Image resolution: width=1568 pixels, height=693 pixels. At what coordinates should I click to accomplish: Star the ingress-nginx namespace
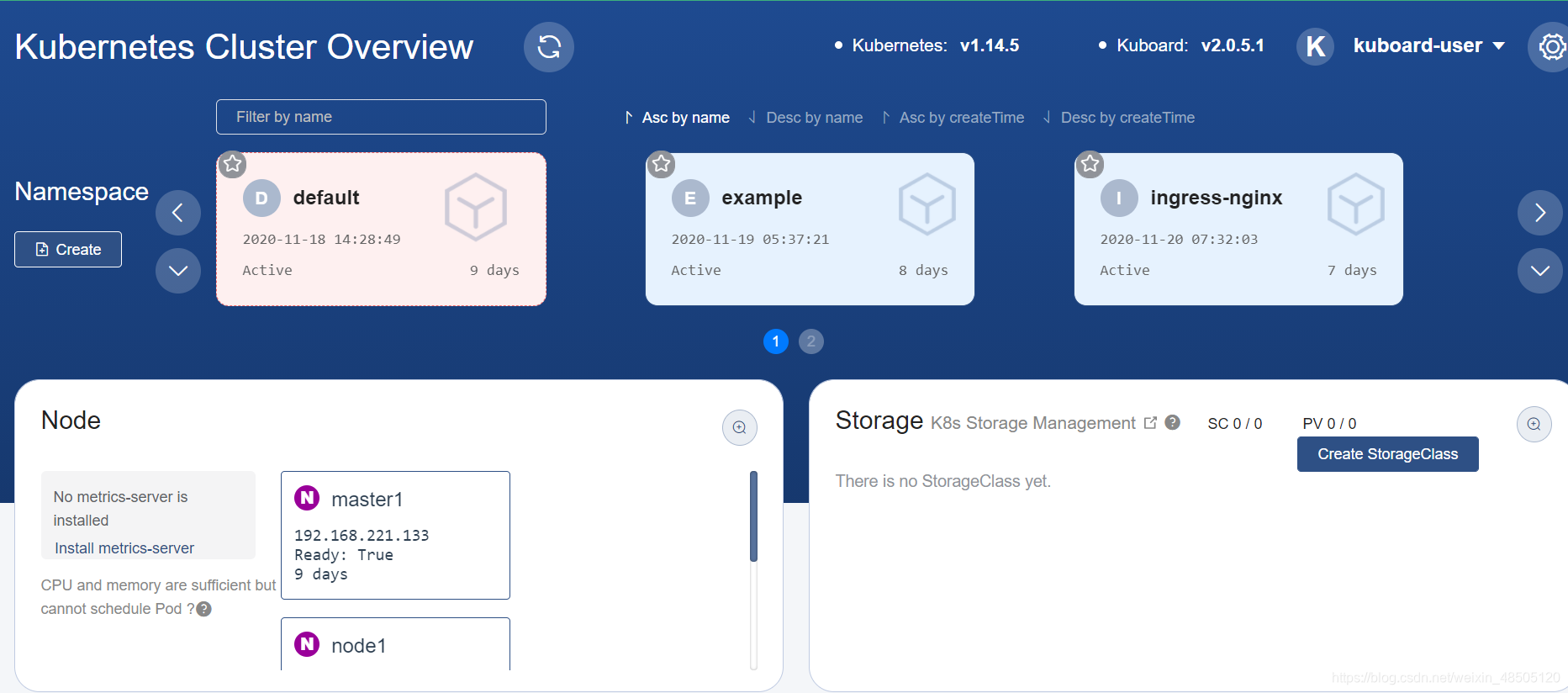[1090, 164]
